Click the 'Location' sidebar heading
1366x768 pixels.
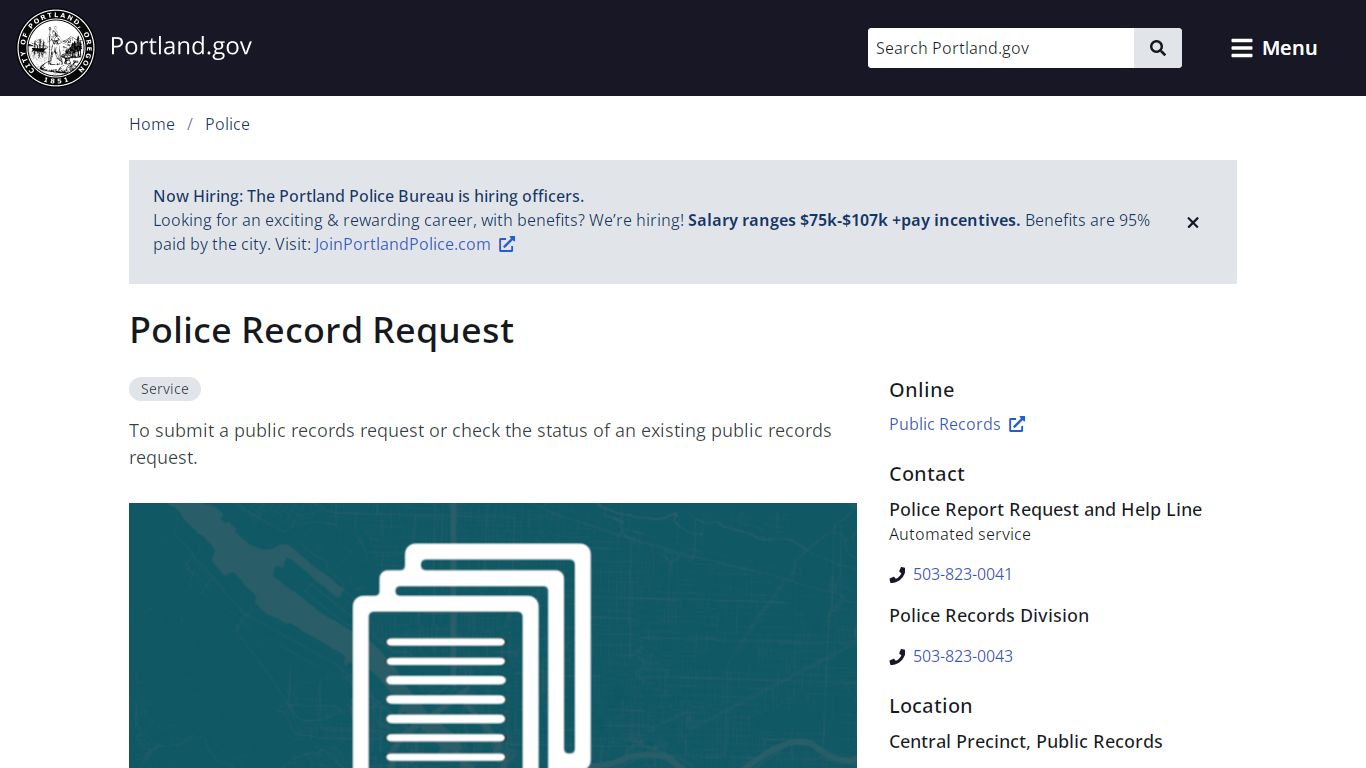[x=930, y=706]
